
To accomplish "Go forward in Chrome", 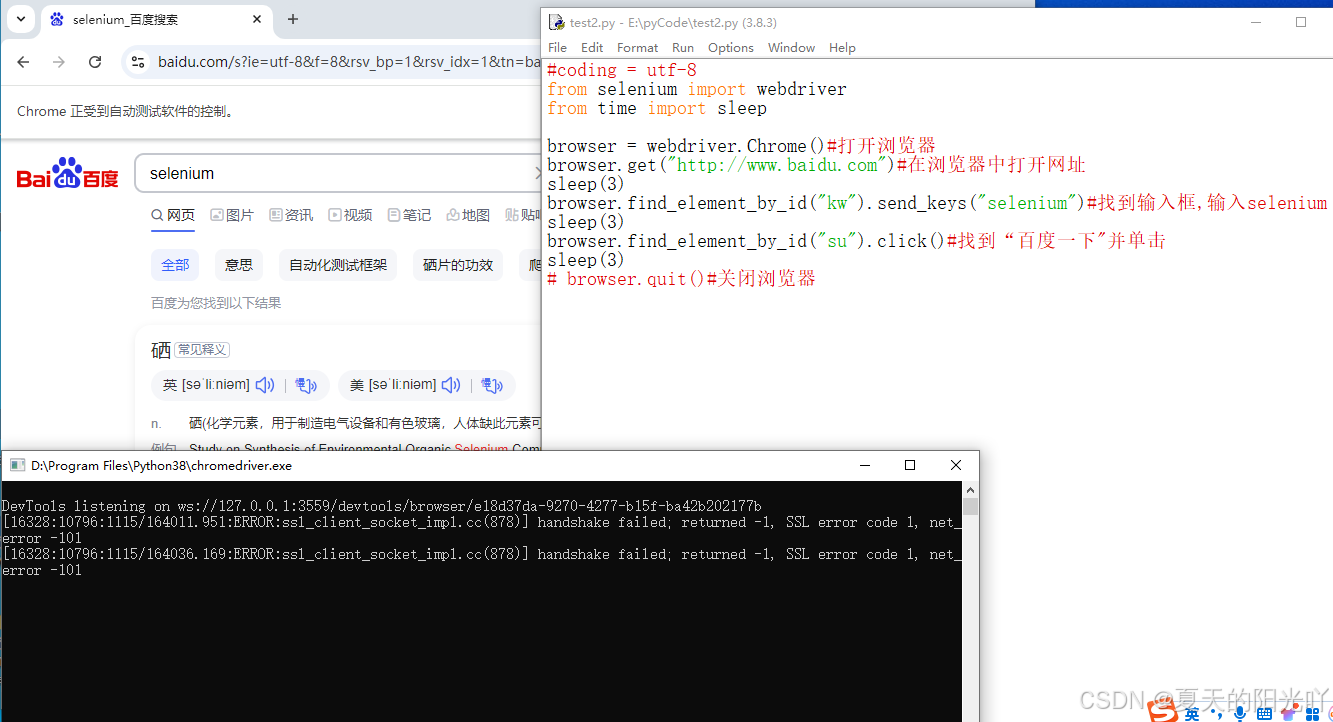I will 59,62.
